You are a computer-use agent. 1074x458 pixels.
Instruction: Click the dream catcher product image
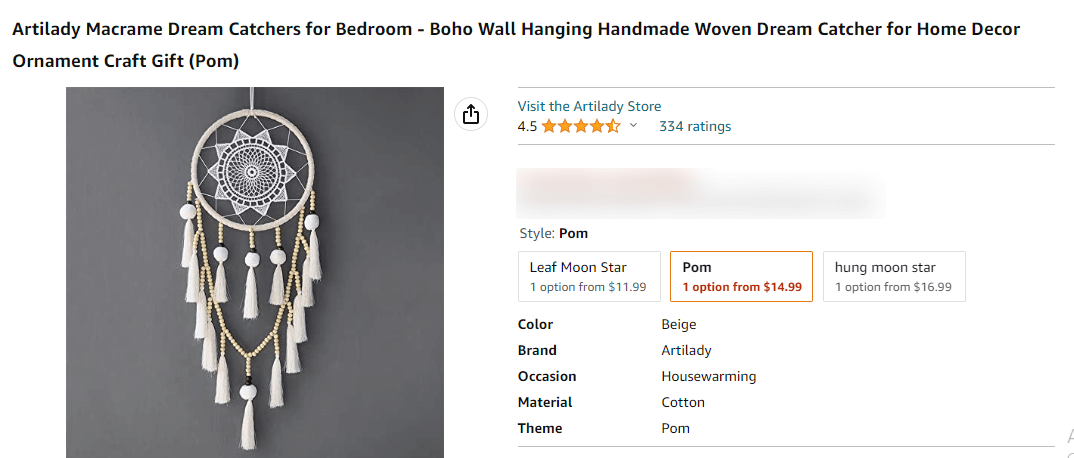(x=255, y=272)
